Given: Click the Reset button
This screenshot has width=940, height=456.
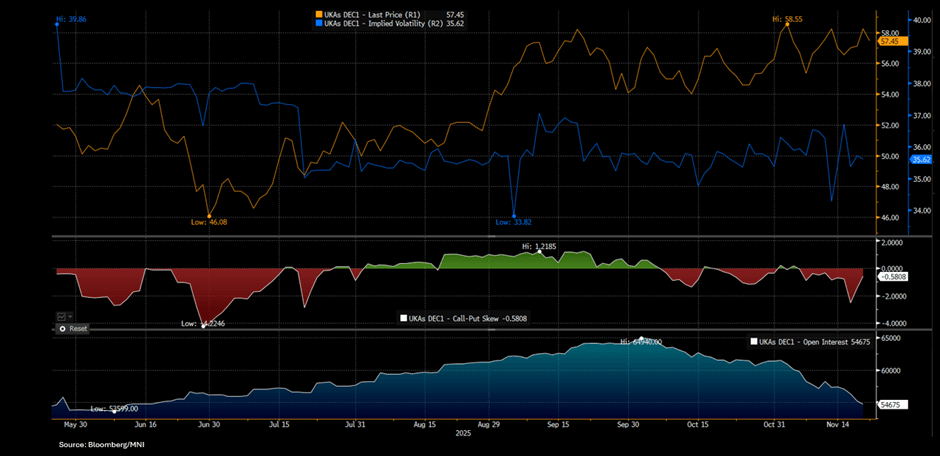Looking at the screenshot, I should [x=74, y=328].
